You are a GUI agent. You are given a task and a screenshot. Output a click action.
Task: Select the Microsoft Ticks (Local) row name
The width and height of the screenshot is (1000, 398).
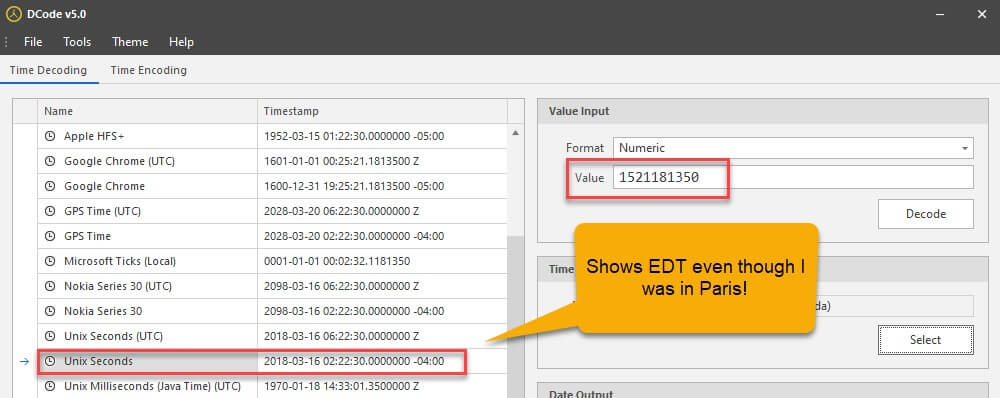(120, 261)
